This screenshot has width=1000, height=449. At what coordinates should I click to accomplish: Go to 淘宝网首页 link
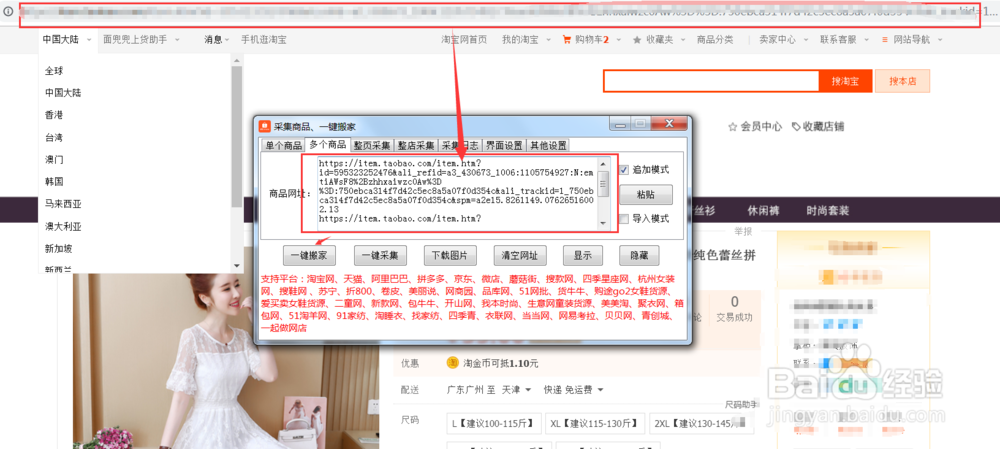tap(464, 40)
